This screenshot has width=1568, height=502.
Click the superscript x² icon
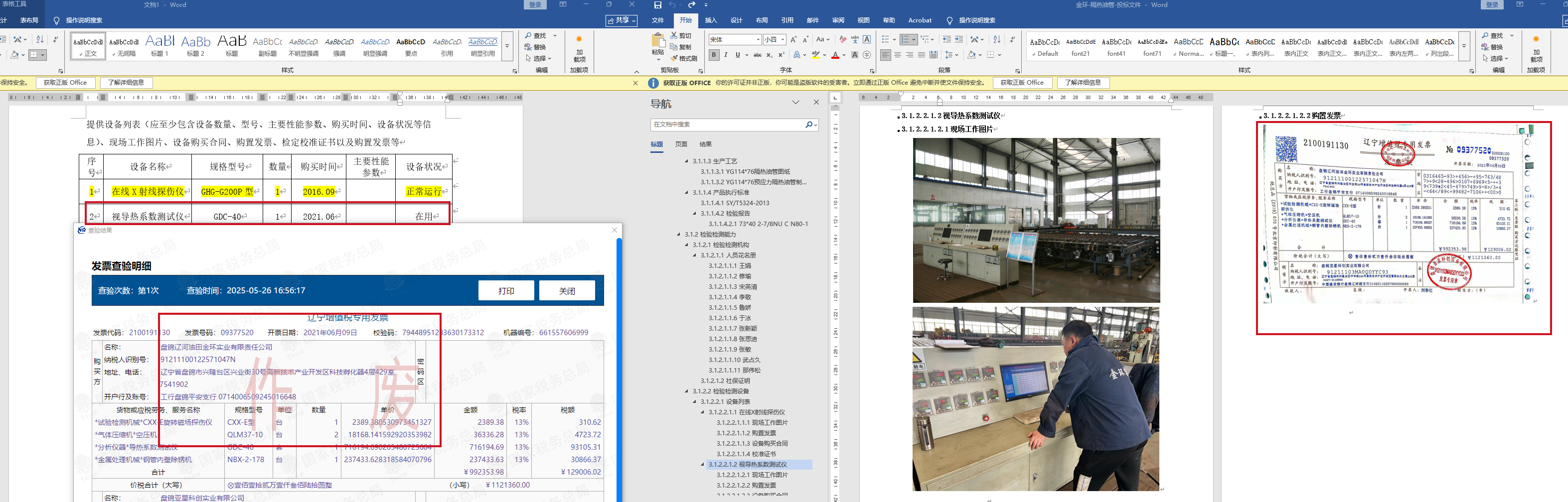click(781, 55)
